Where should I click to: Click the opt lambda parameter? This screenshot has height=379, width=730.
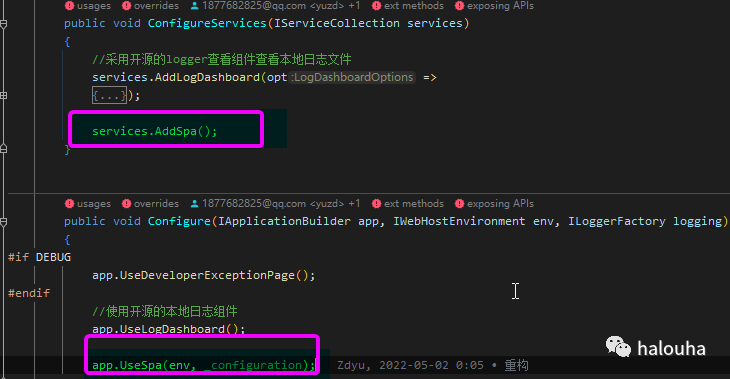pyautogui.click(x=277, y=77)
